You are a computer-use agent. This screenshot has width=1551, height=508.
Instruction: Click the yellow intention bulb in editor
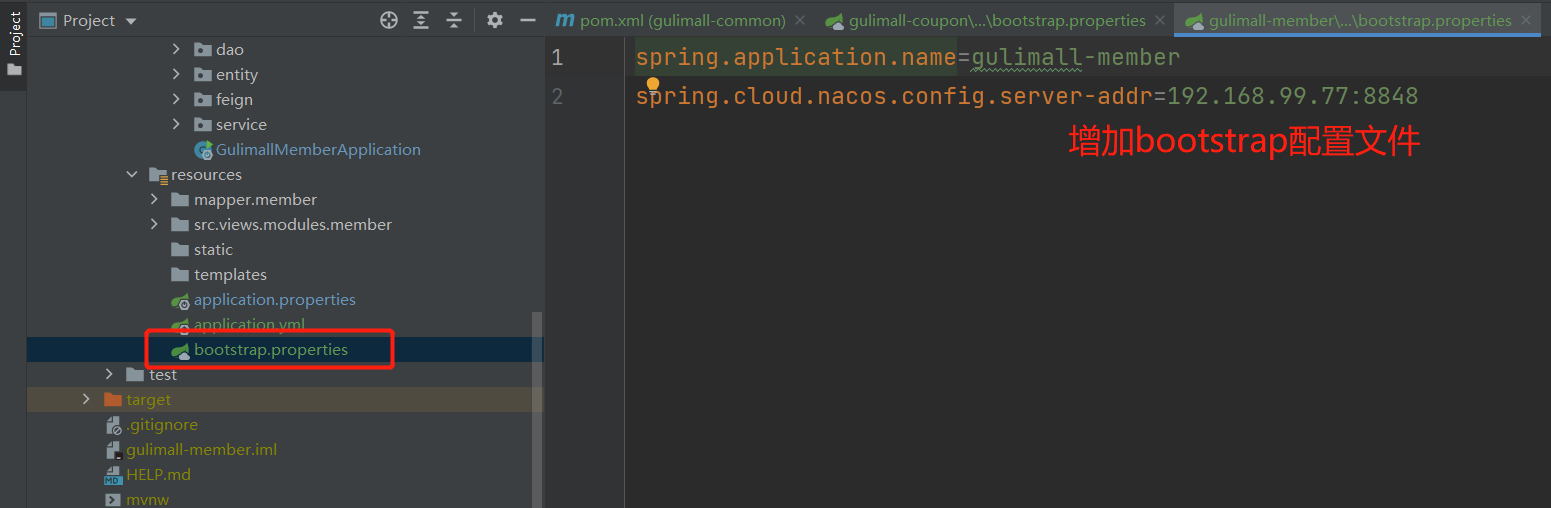tap(653, 85)
